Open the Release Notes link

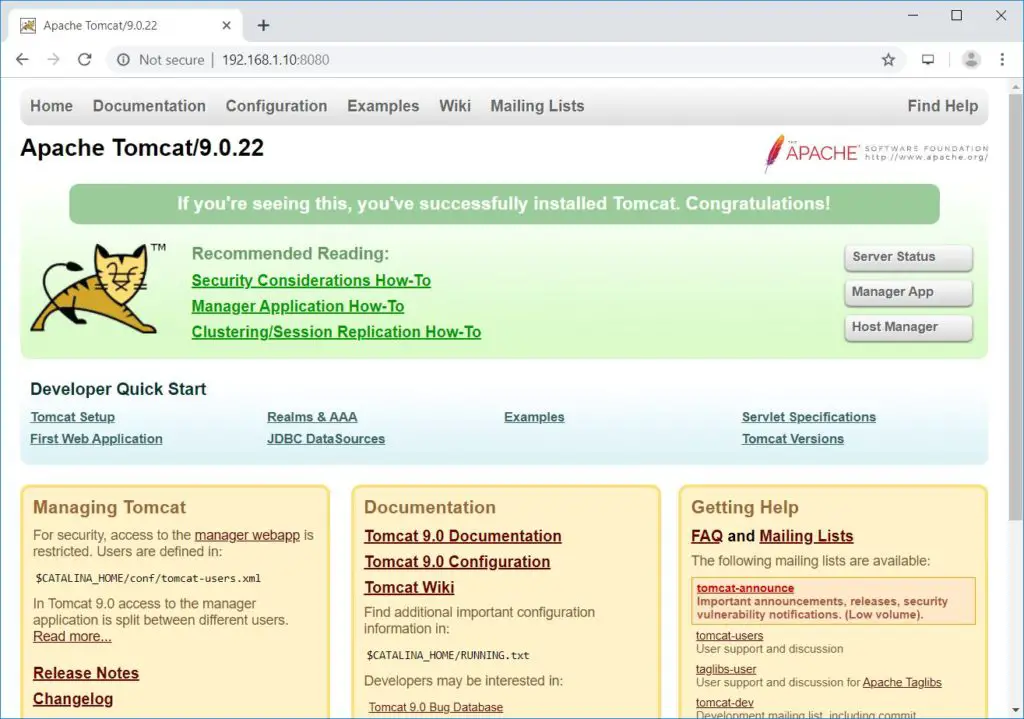(86, 673)
